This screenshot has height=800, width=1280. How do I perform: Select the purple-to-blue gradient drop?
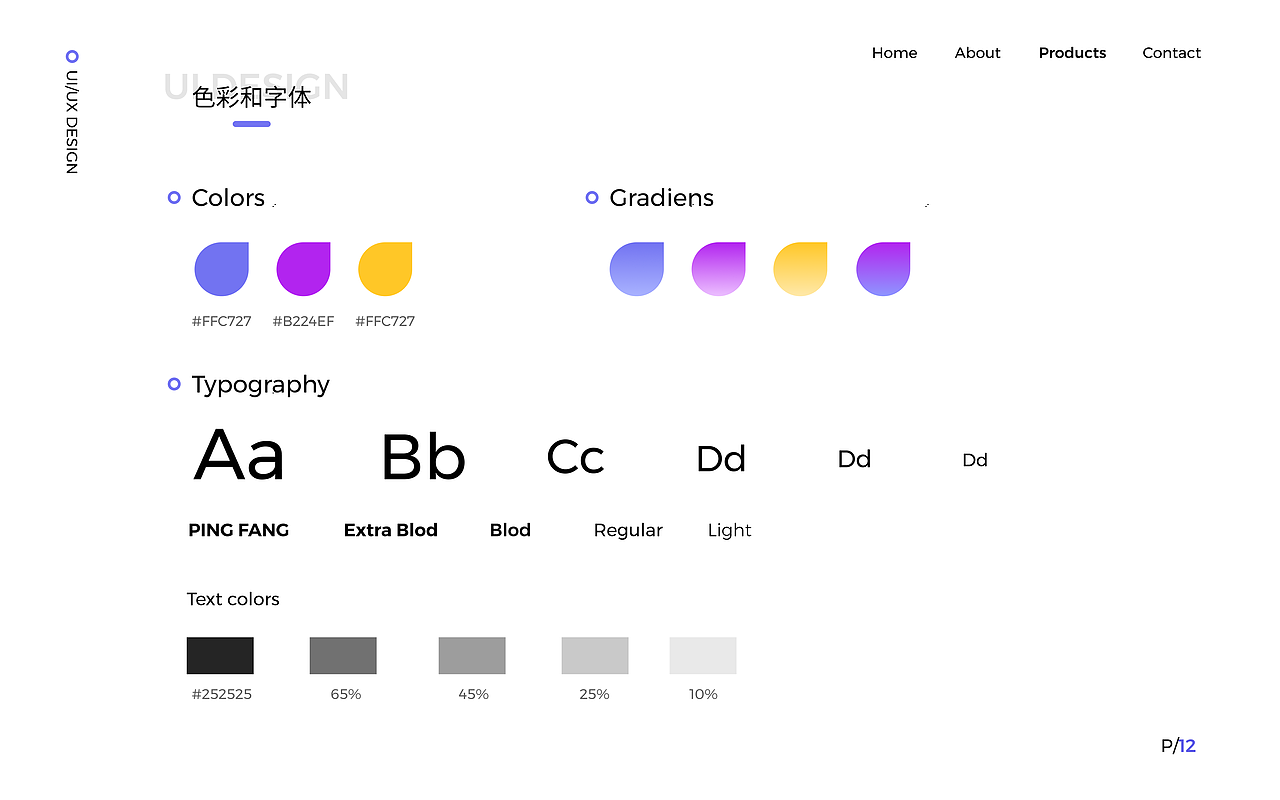(883, 269)
